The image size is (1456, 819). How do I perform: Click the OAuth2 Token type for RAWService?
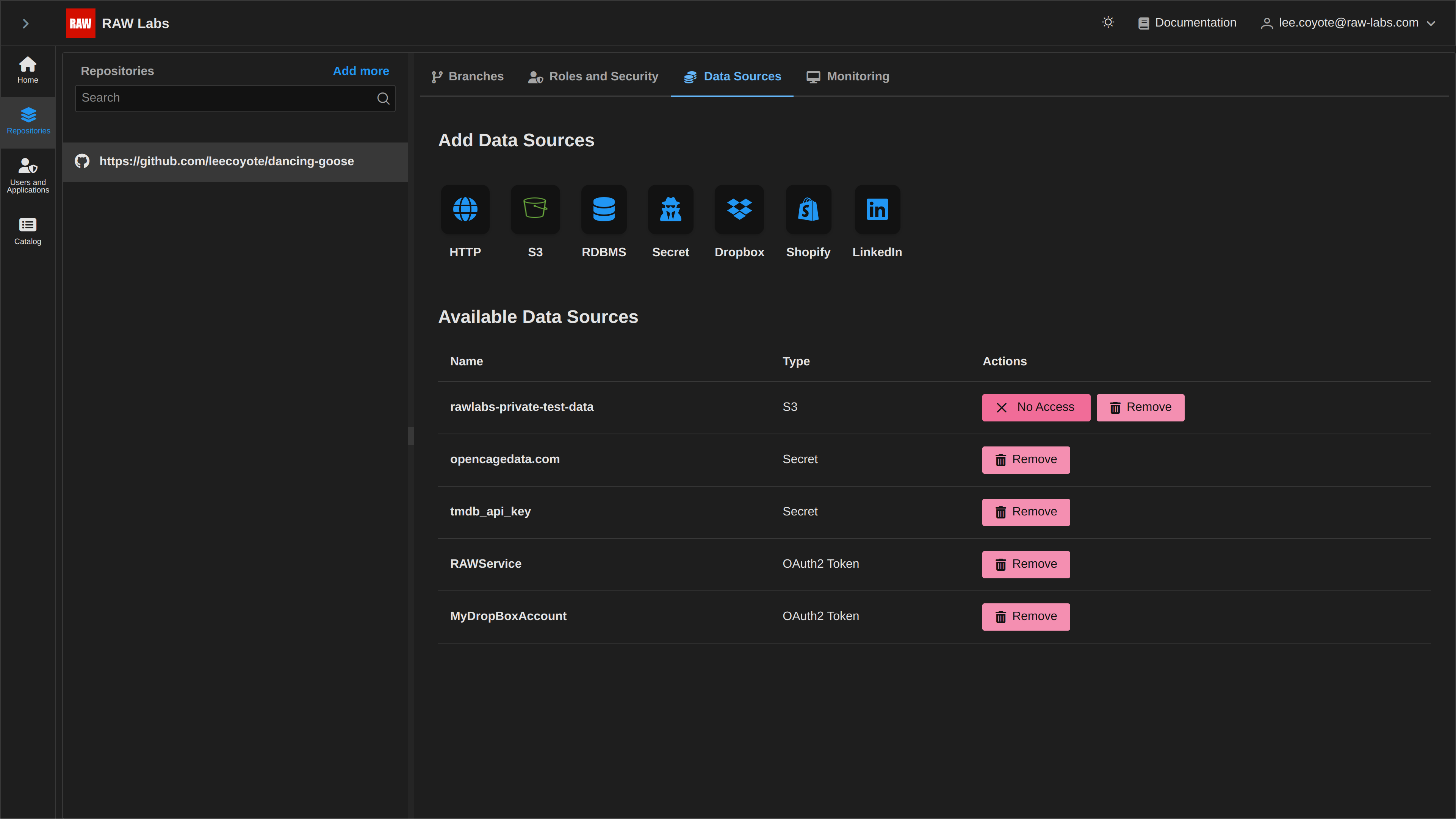point(820,564)
